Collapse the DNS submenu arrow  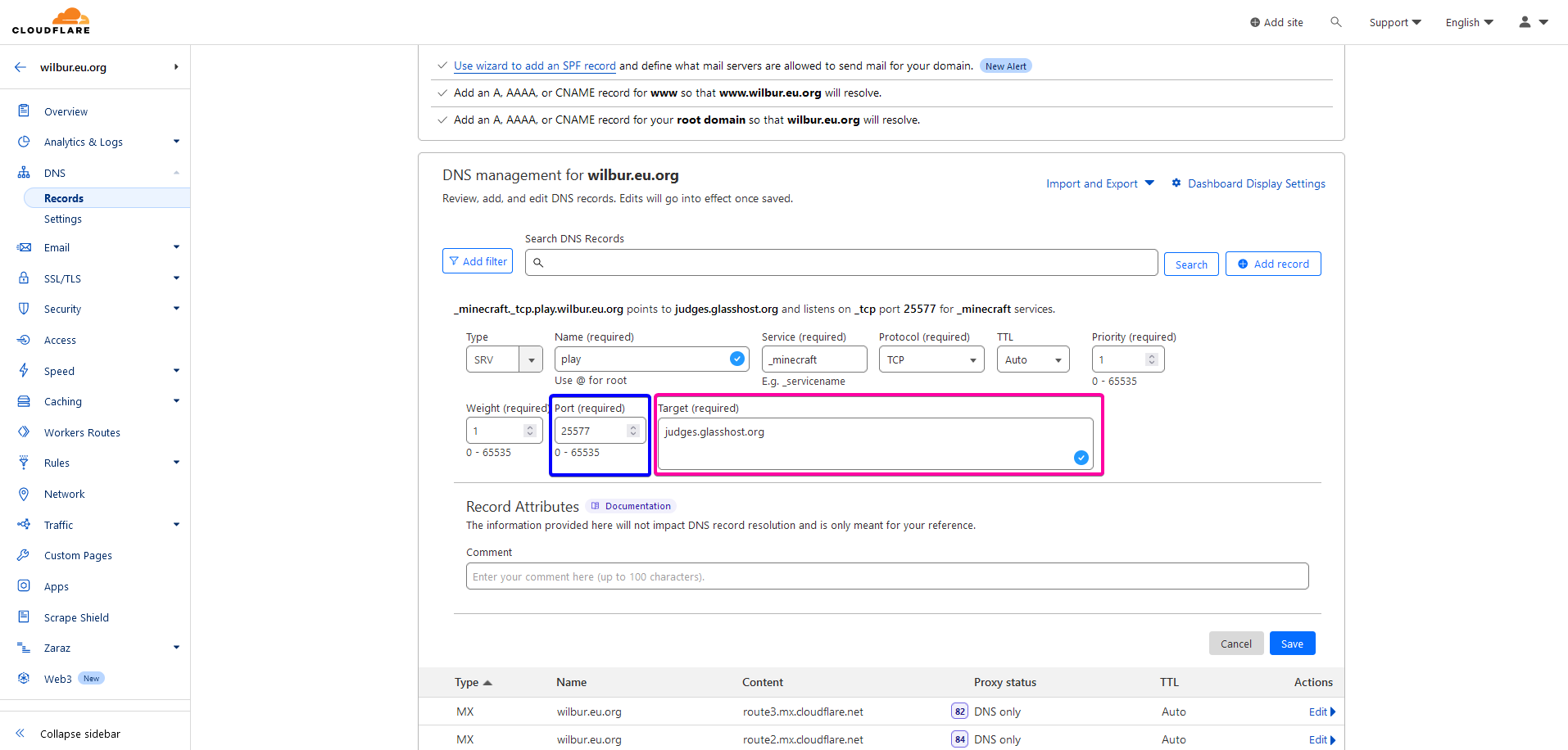coord(176,173)
